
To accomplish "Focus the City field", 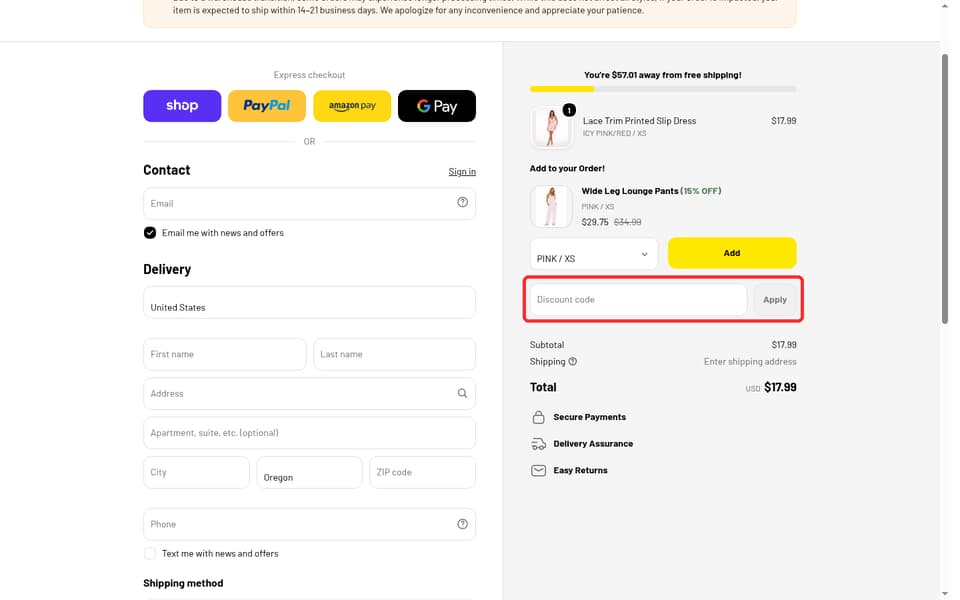I will point(197,472).
